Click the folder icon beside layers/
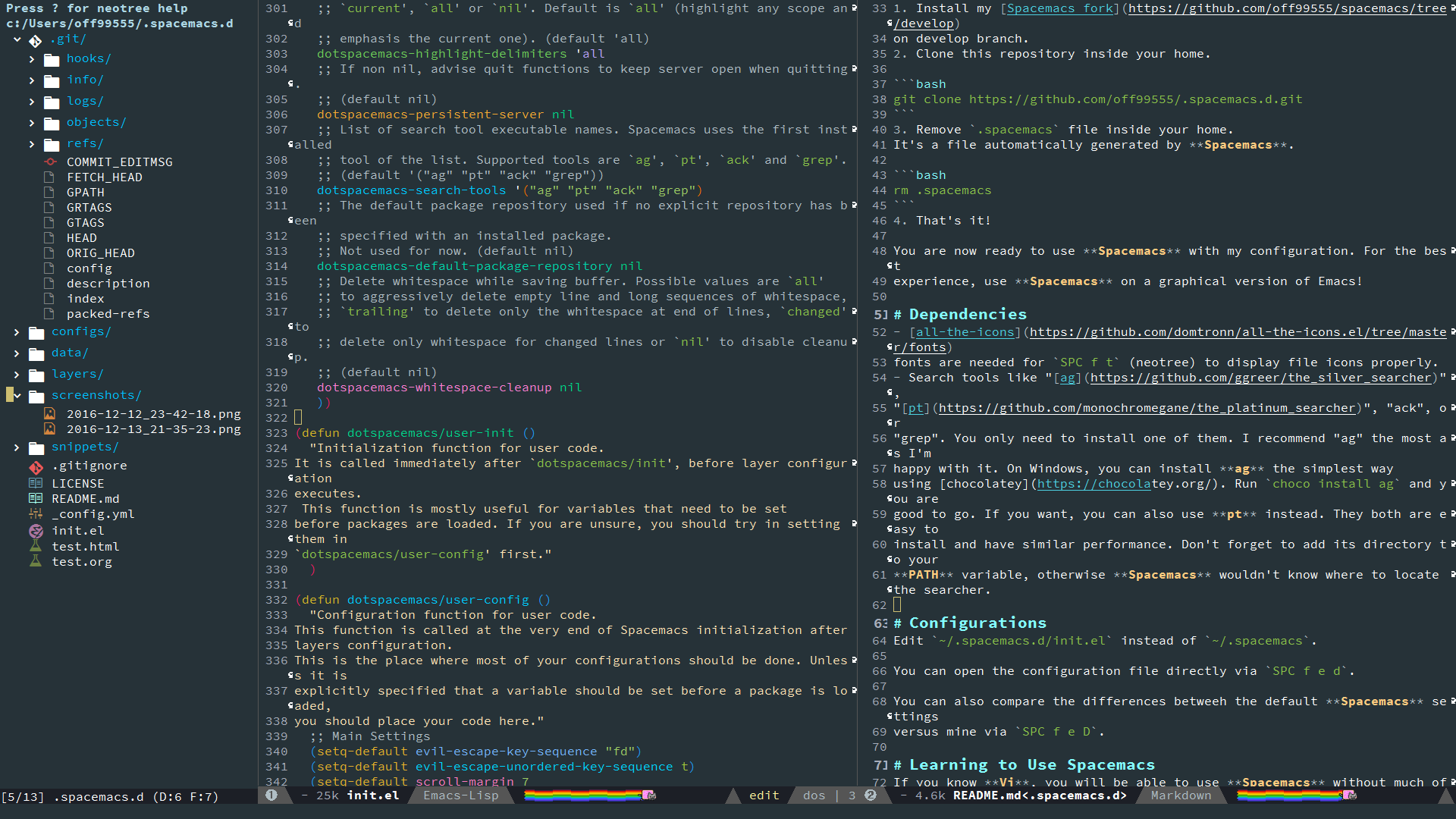Screen dimensions: 1456x819 point(36,375)
